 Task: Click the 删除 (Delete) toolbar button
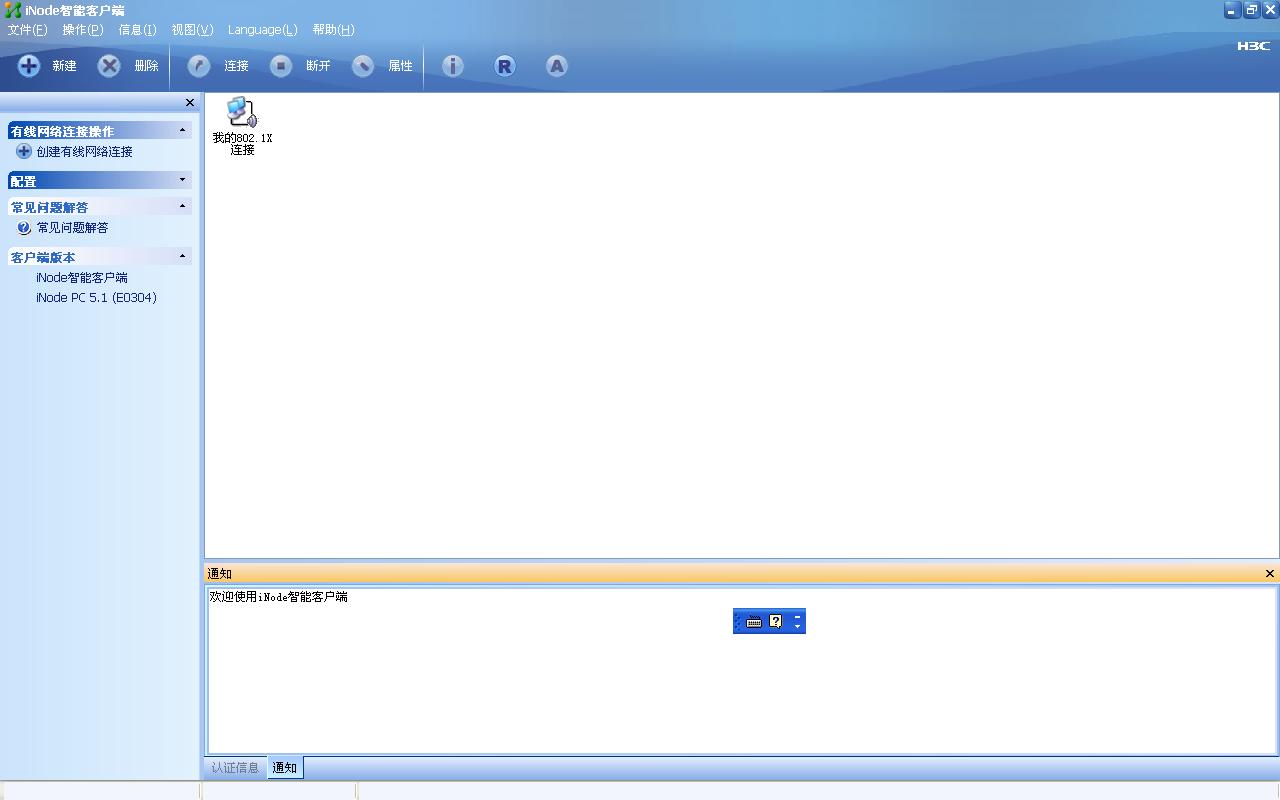pyautogui.click(x=128, y=66)
